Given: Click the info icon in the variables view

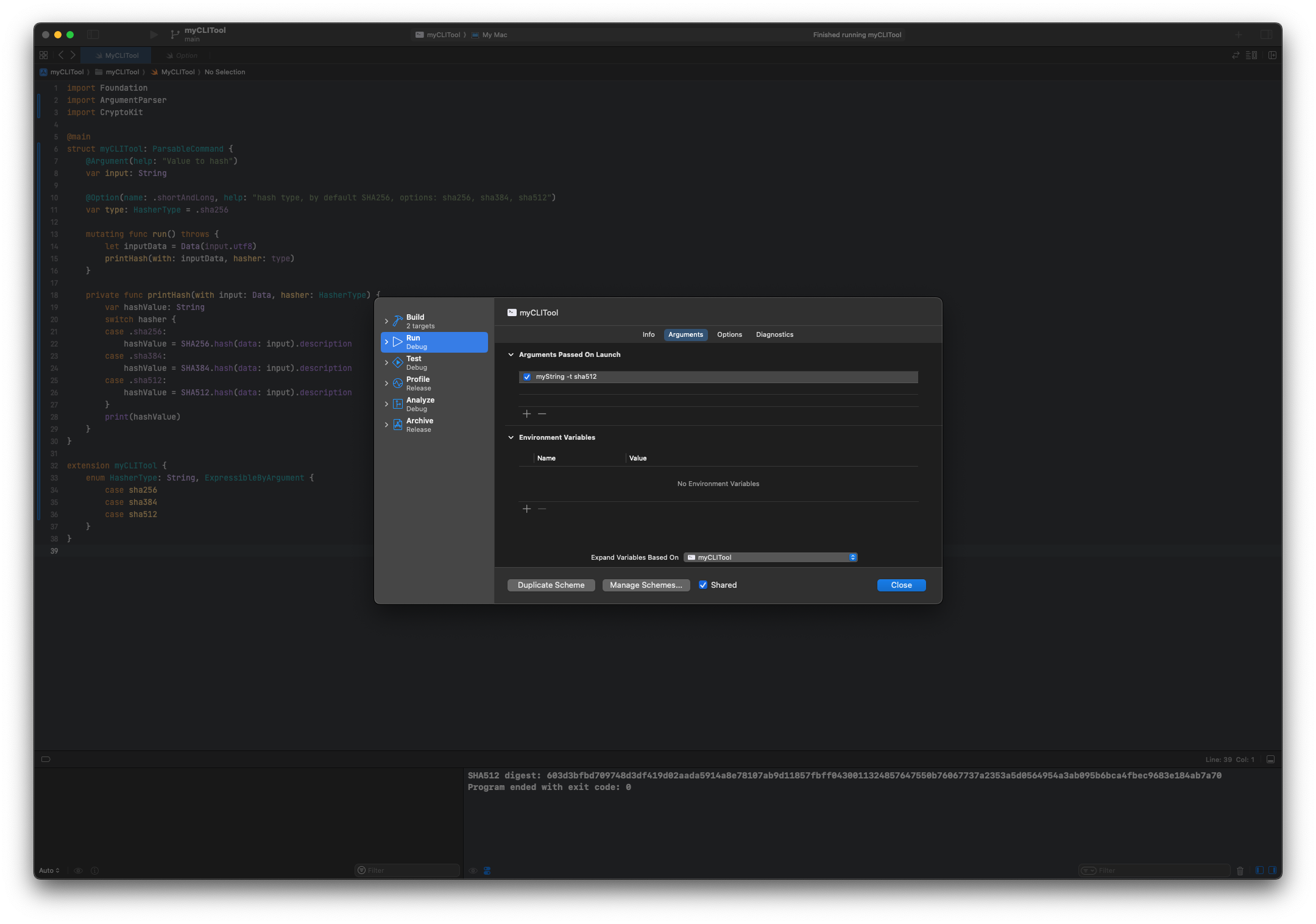Looking at the screenshot, I should click(94, 870).
